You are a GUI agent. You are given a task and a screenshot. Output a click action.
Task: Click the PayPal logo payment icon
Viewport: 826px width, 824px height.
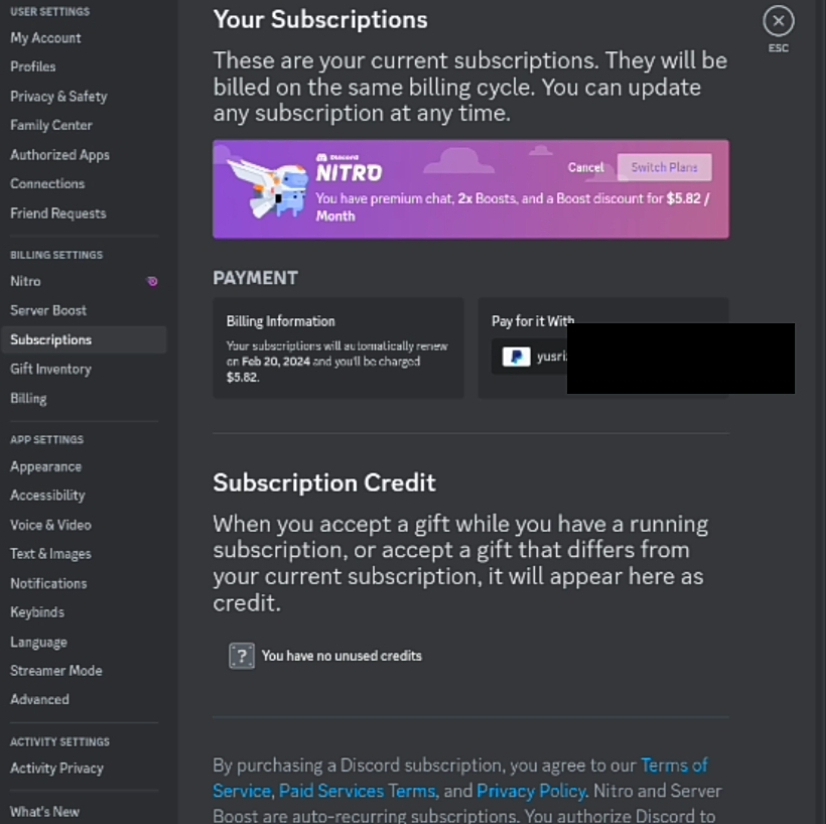click(516, 357)
